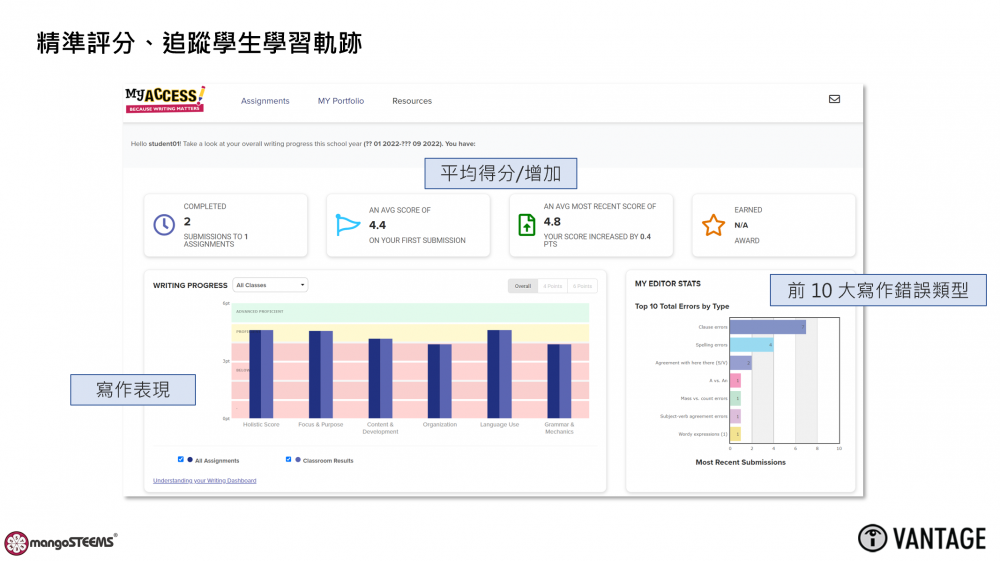
Task: Open the mail envelope icon
Action: click(834, 99)
